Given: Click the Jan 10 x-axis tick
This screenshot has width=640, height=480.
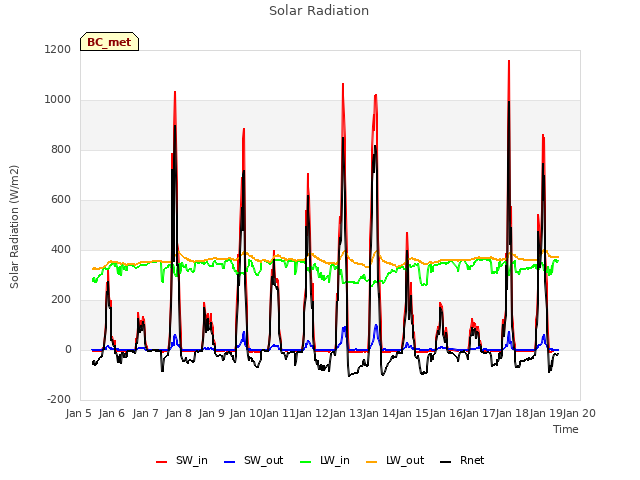Looking at the screenshot, I should click(x=246, y=413).
